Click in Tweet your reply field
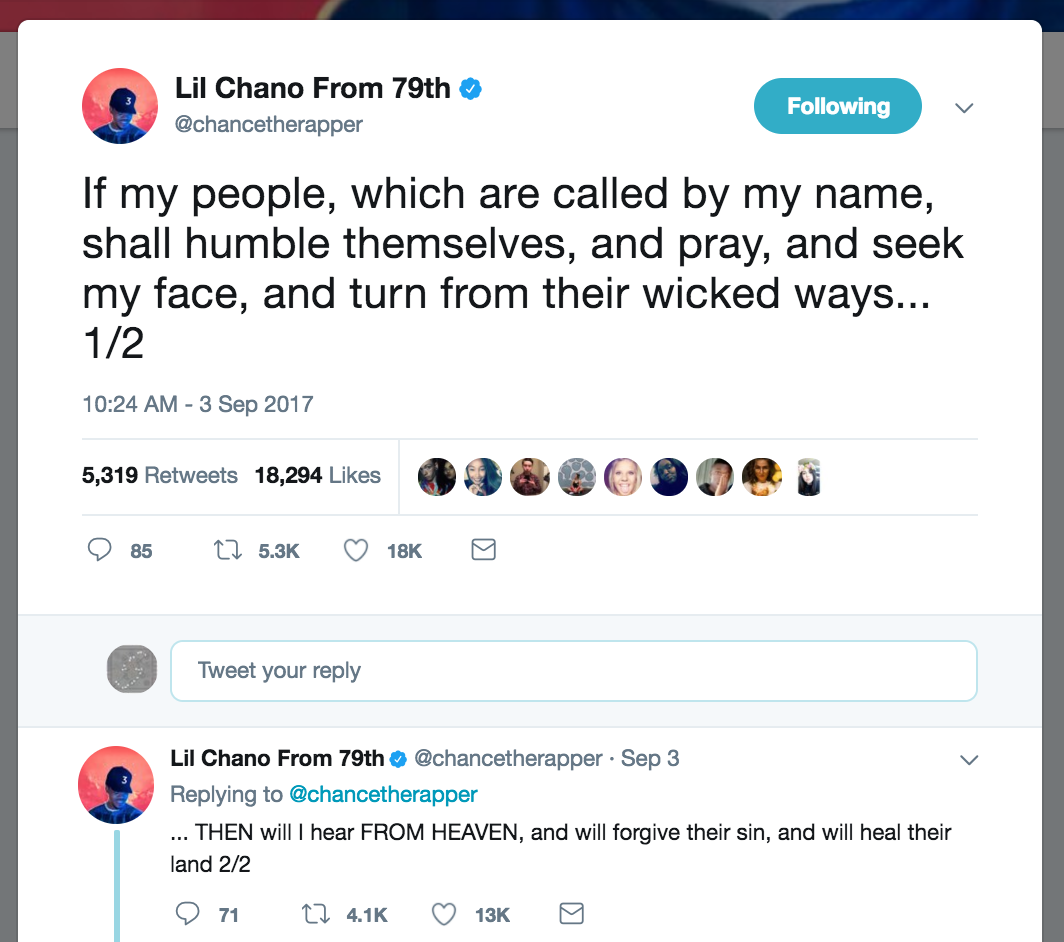Image resolution: width=1064 pixels, height=942 pixels. (573, 670)
